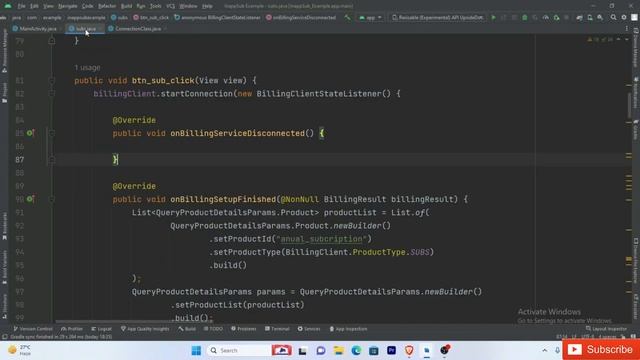The image size is (640, 360).
Task: Click the Gradle sync finished status message
Action: (x=61, y=337)
